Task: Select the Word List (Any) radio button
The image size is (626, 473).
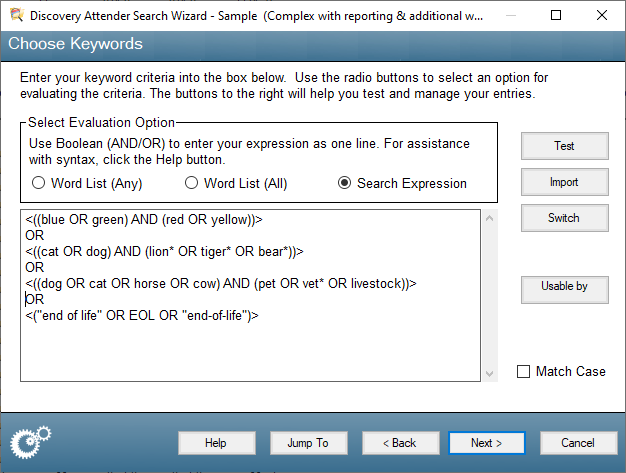Action: click(x=39, y=183)
